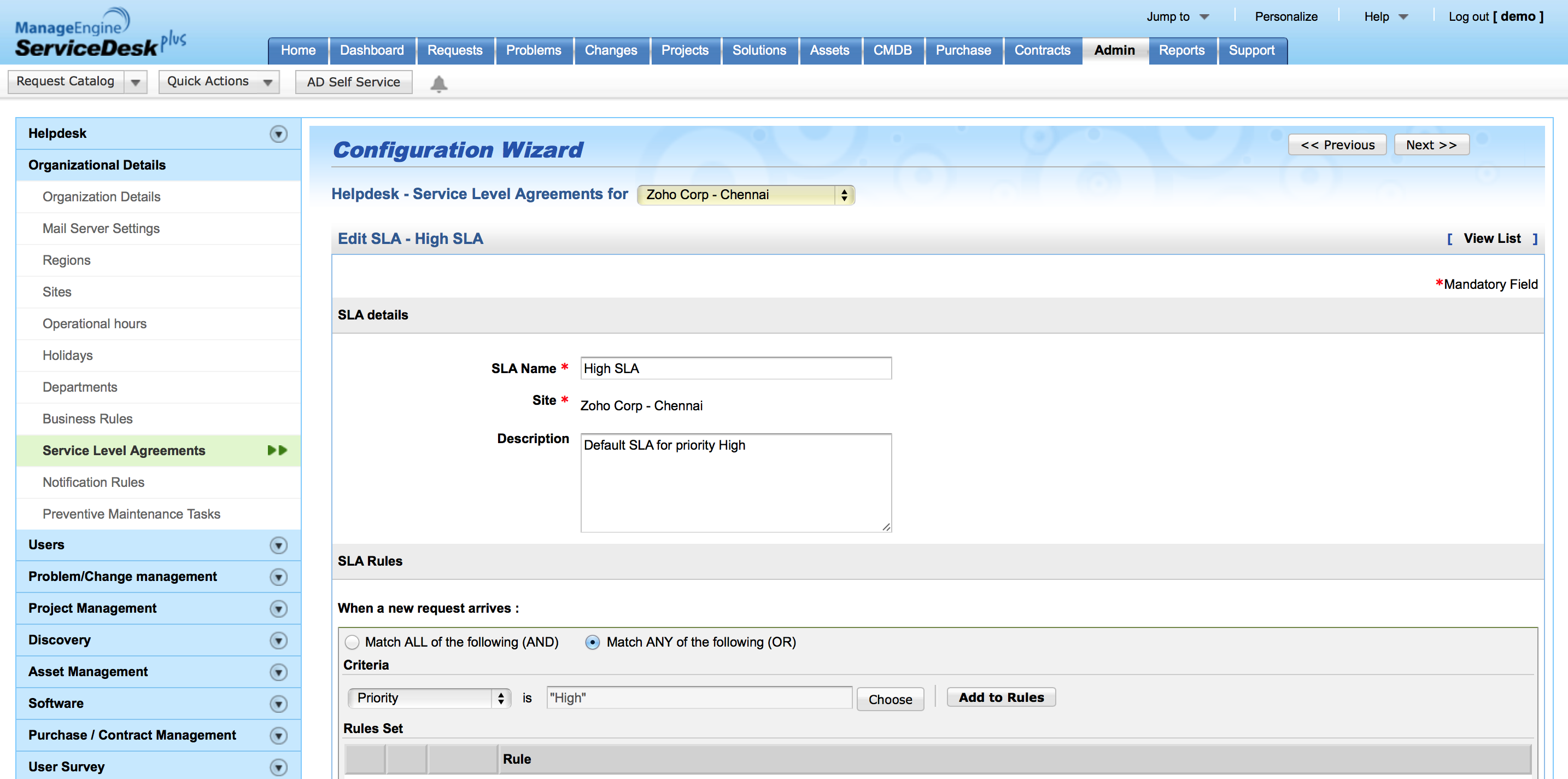Open Notification Rules in sidebar

93,482
